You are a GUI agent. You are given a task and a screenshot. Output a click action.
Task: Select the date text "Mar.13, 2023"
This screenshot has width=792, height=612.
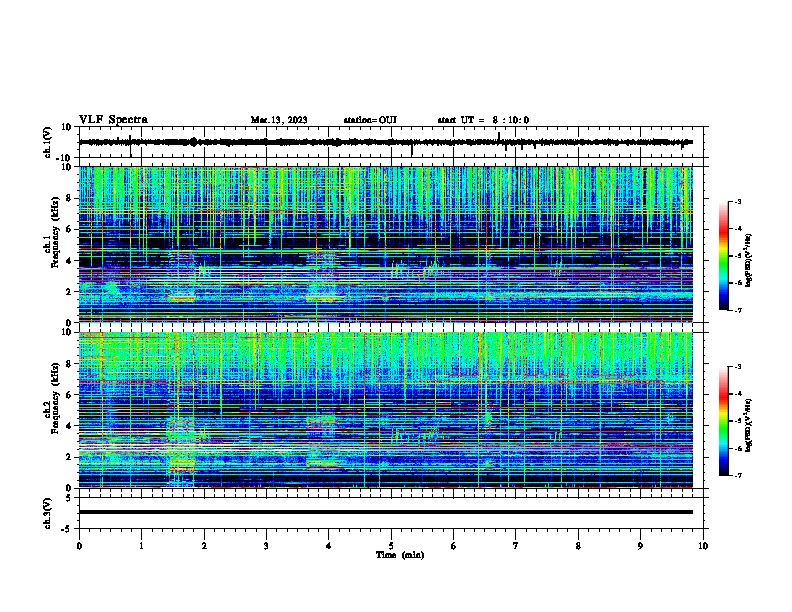coord(279,120)
